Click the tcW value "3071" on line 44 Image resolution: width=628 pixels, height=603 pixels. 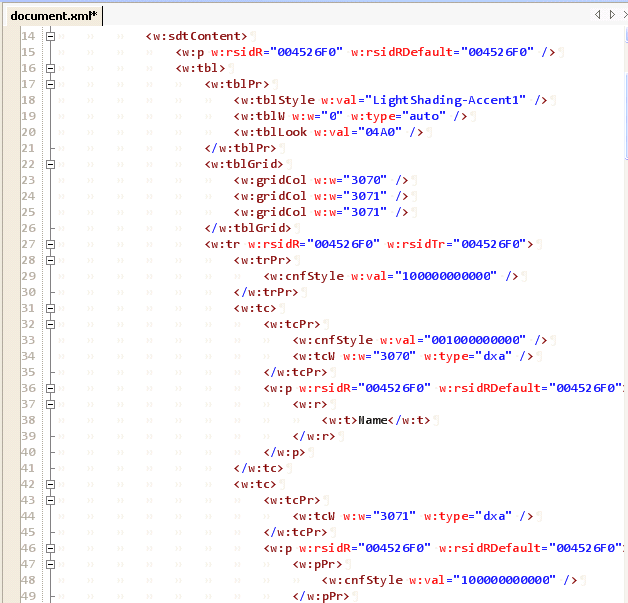coord(395,516)
